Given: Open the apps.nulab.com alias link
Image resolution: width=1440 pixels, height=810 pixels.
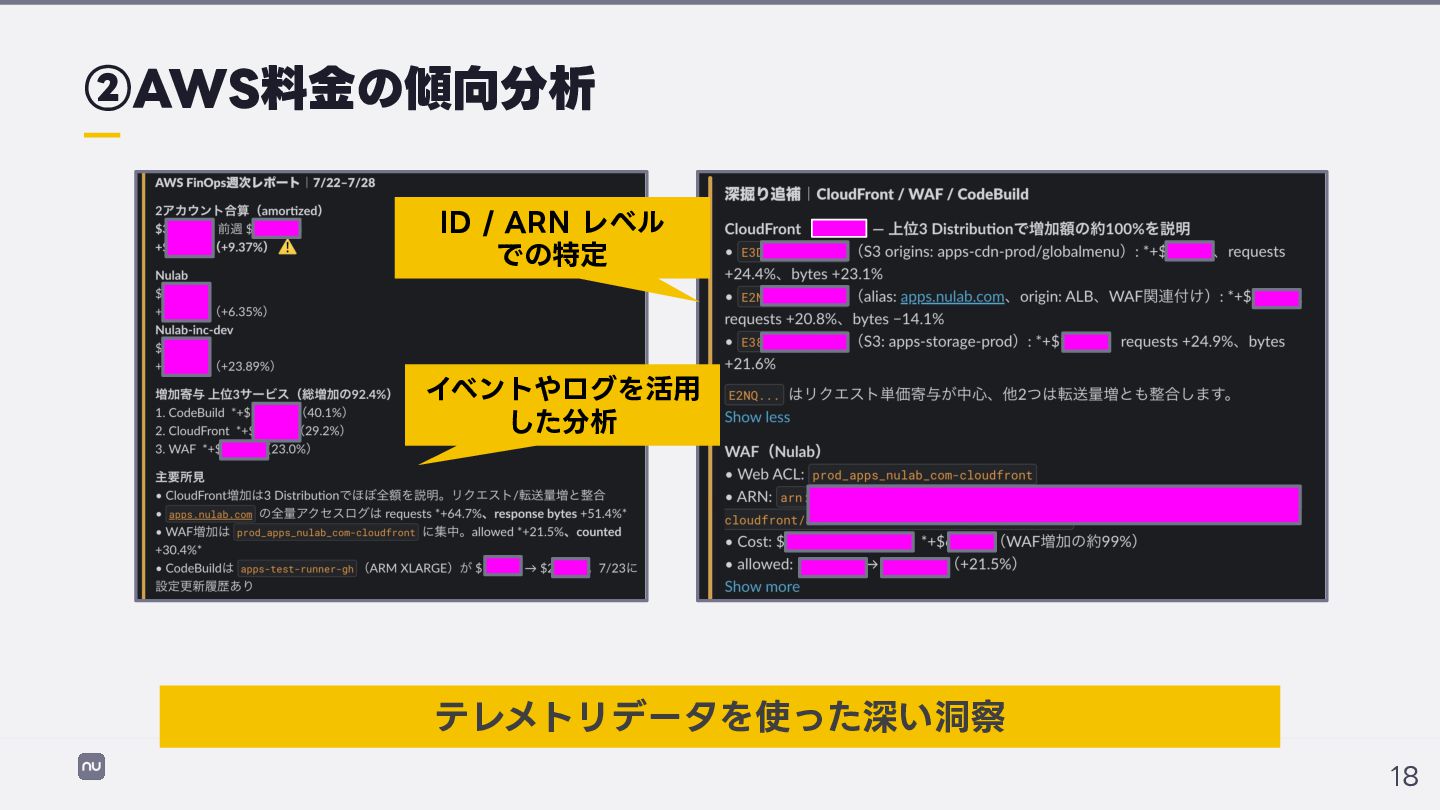Looking at the screenshot, I should point(952,297).
